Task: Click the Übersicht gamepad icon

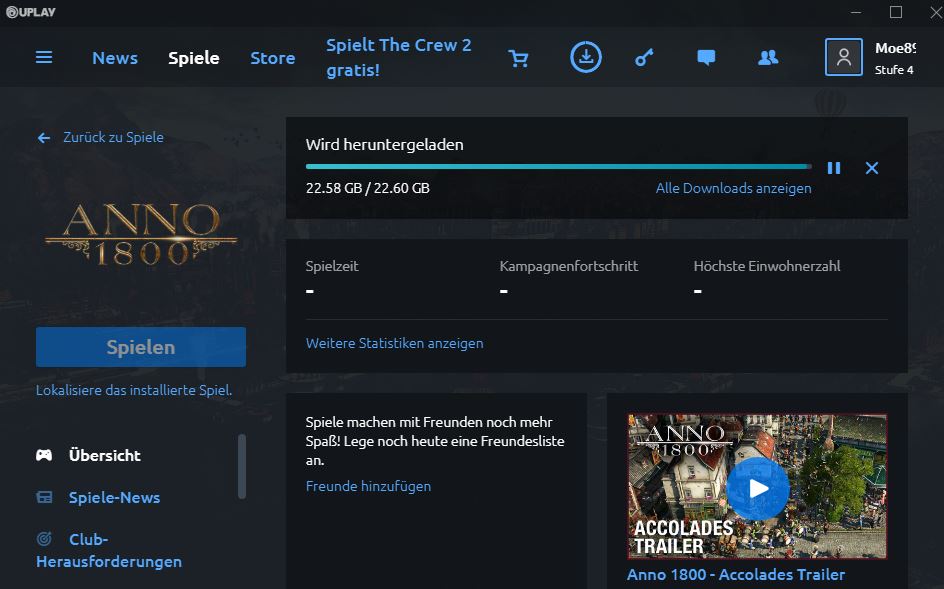Action: tap(44, 455)
